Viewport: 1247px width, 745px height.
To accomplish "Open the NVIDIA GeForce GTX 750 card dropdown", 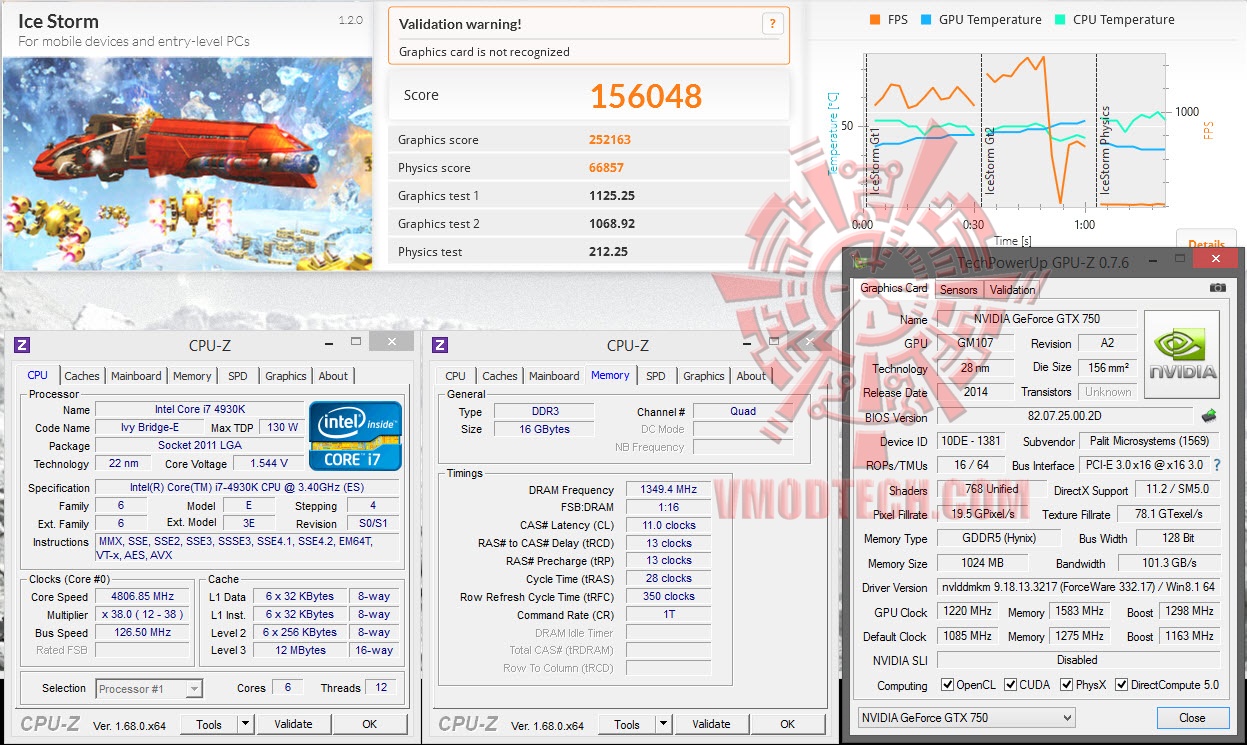I will 966,717.
